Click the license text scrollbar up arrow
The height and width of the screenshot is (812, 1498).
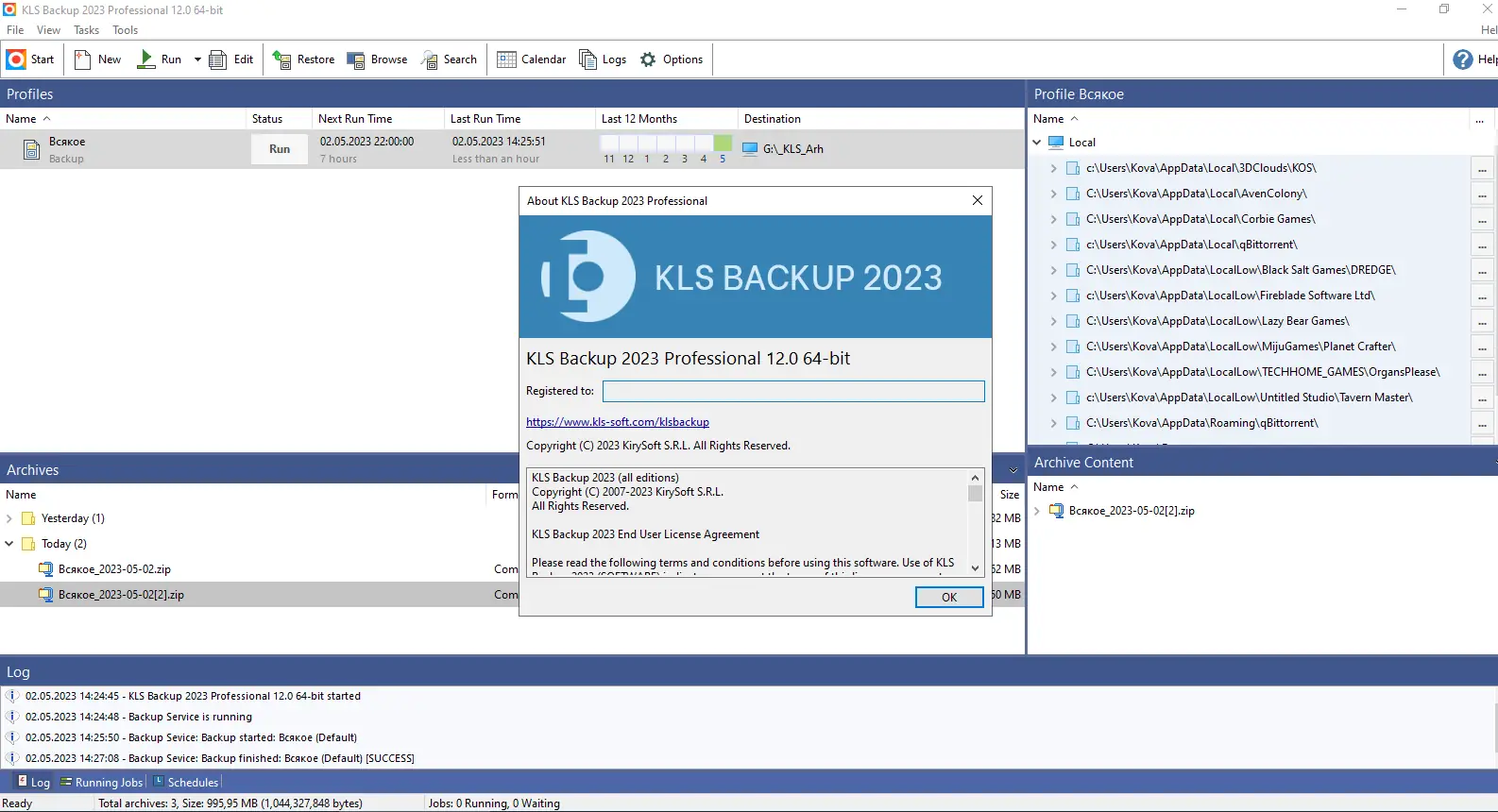point(976,477)
